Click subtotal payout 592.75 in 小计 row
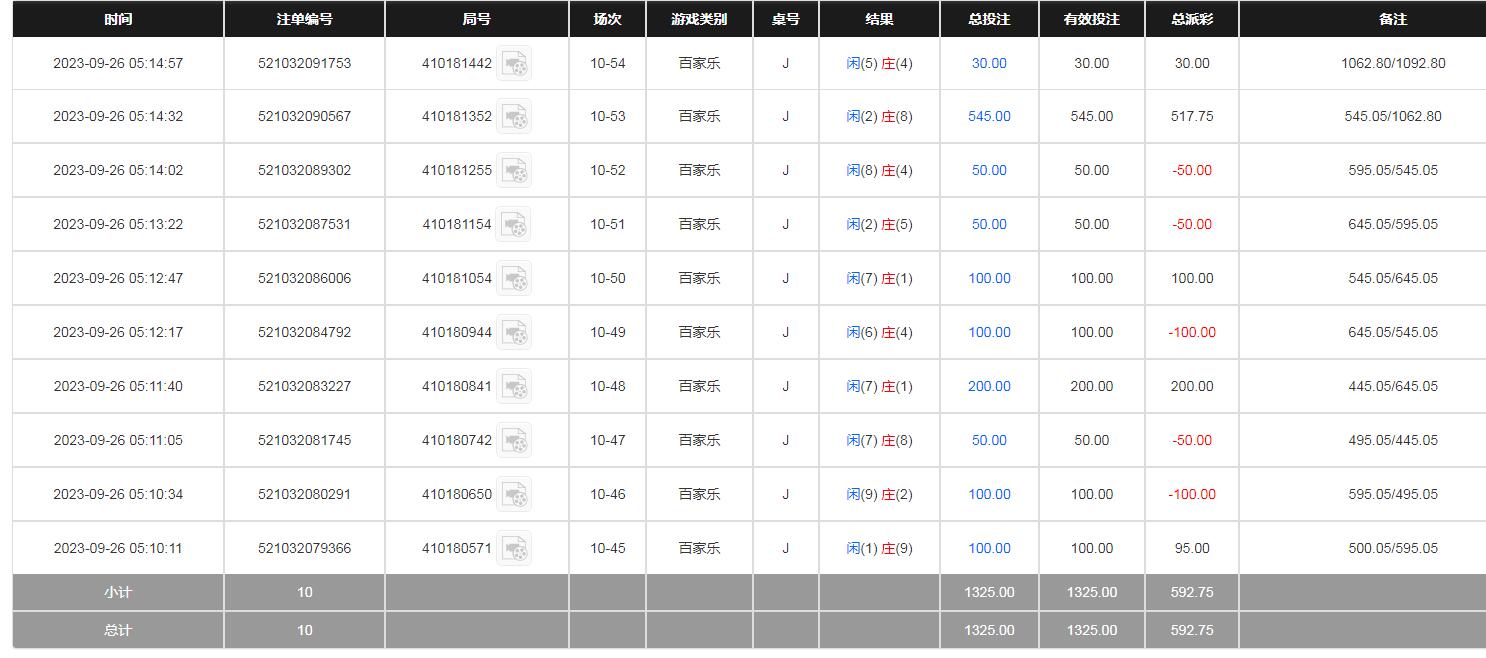This screenshot has width=1486, height=658. pyautogui.click(x=1192, y=592)
